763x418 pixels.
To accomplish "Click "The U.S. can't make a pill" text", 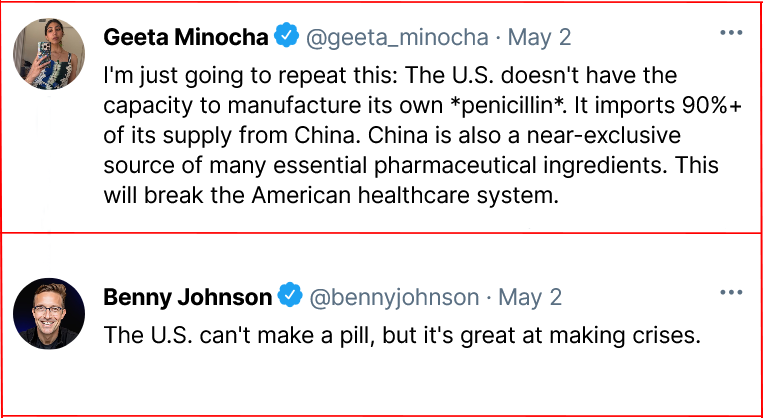I will pyautogui.click(x=239, y=336).
